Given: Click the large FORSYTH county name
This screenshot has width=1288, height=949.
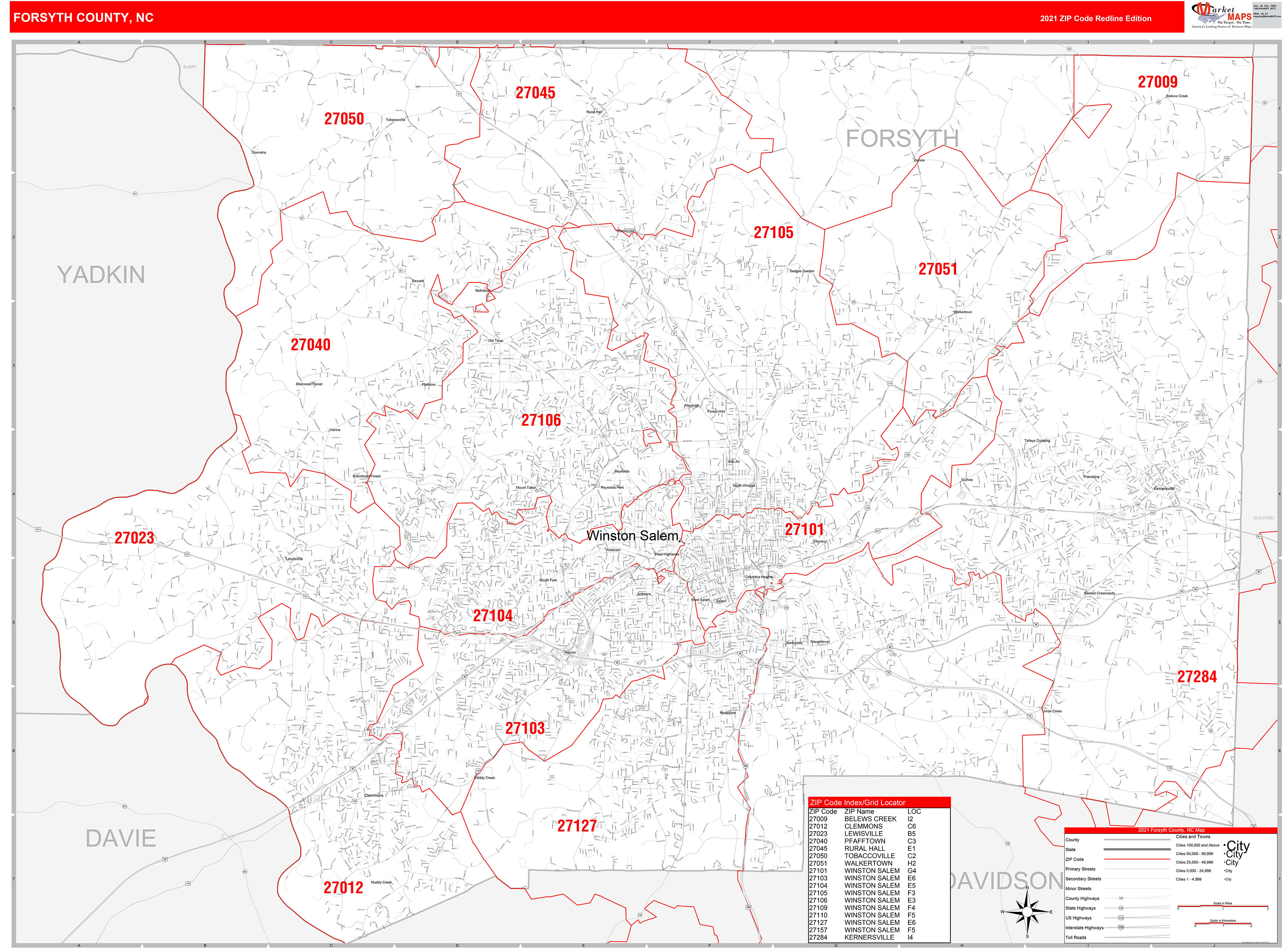Looking at the screenshot, I should click(902, 138).
